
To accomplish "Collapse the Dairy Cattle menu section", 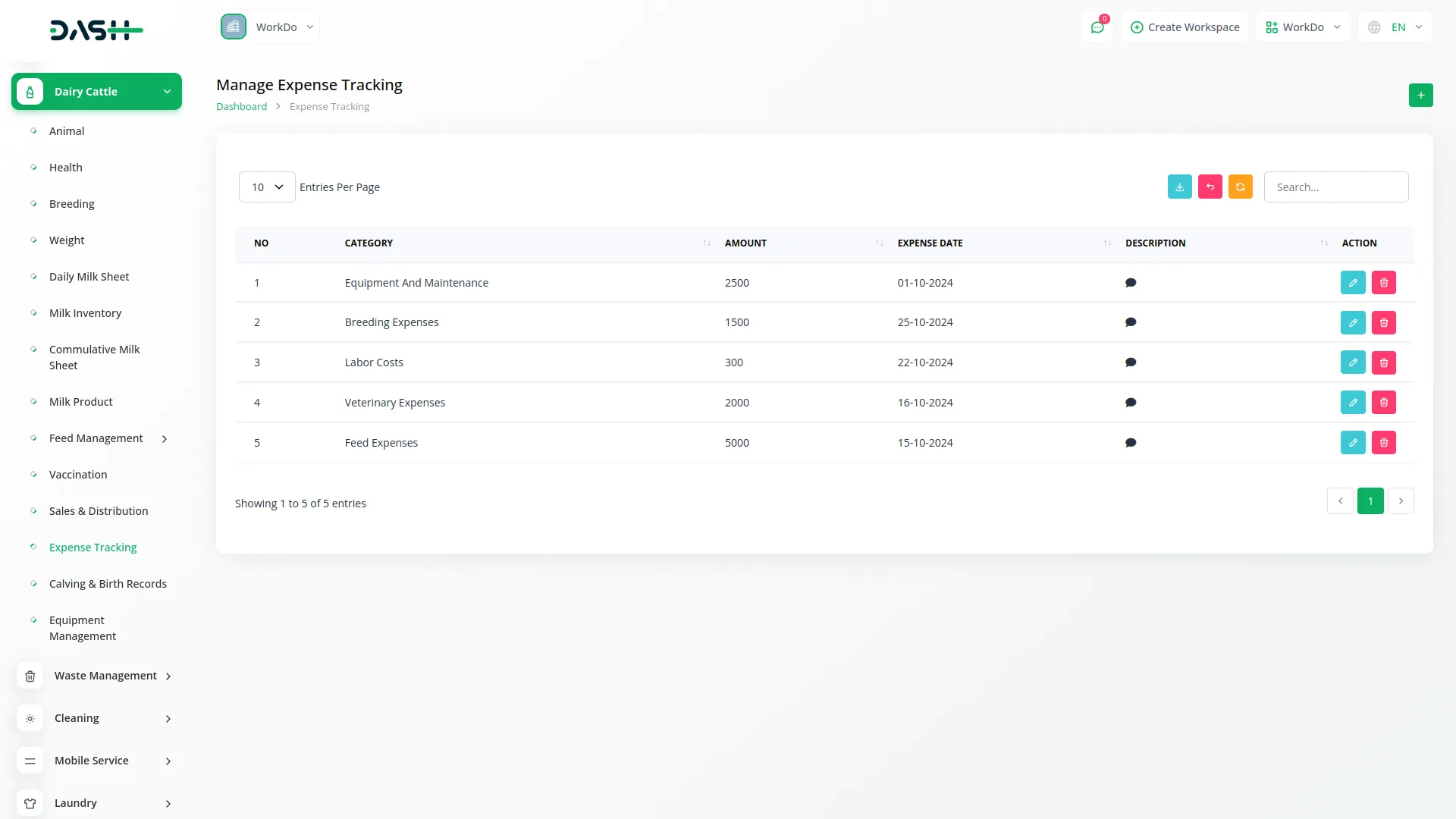I will coord(97,92).
